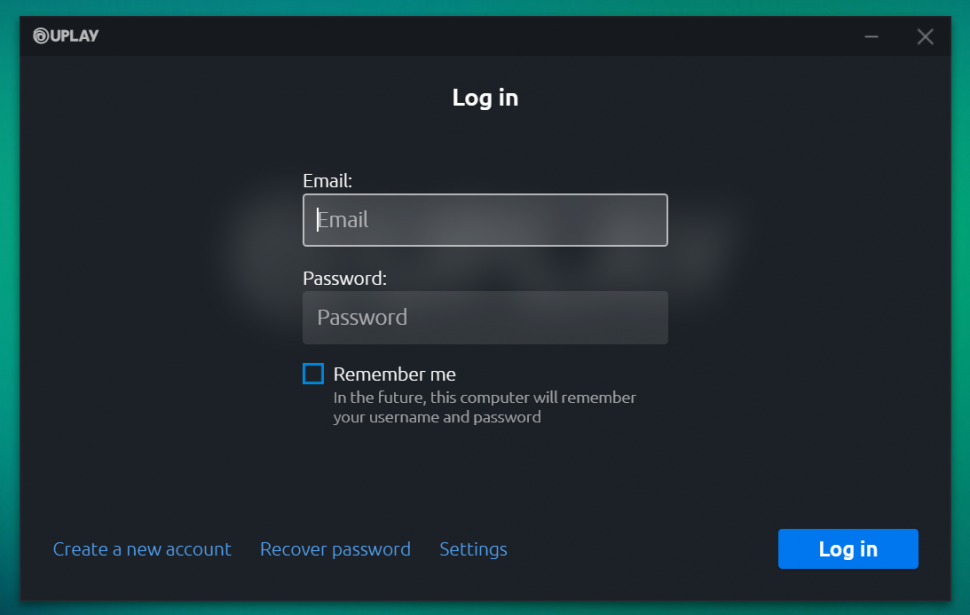
Task: Close the Uplay login window
Action: 925,37
